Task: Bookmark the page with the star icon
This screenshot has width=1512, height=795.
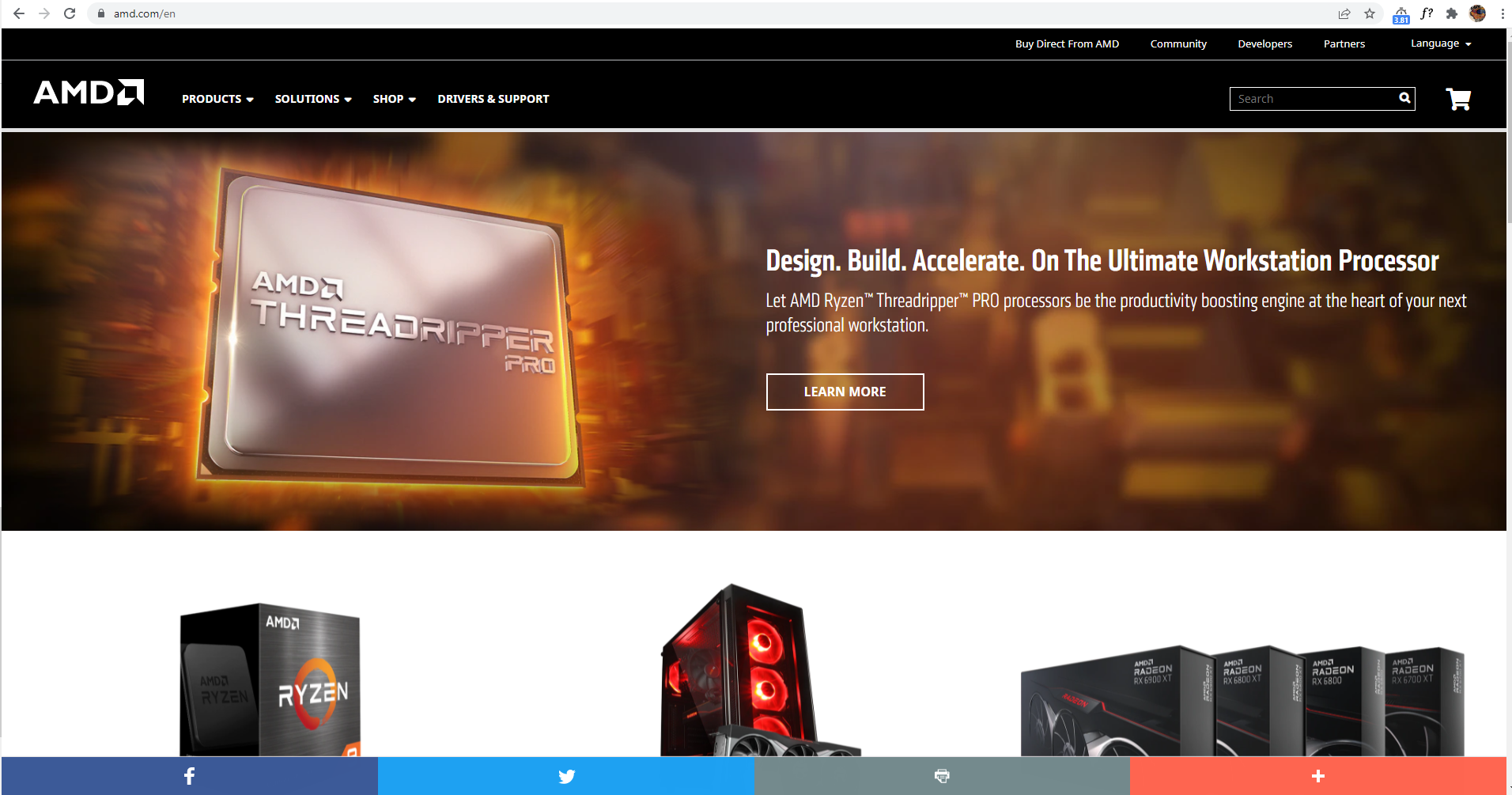Action: [1370, 13]
